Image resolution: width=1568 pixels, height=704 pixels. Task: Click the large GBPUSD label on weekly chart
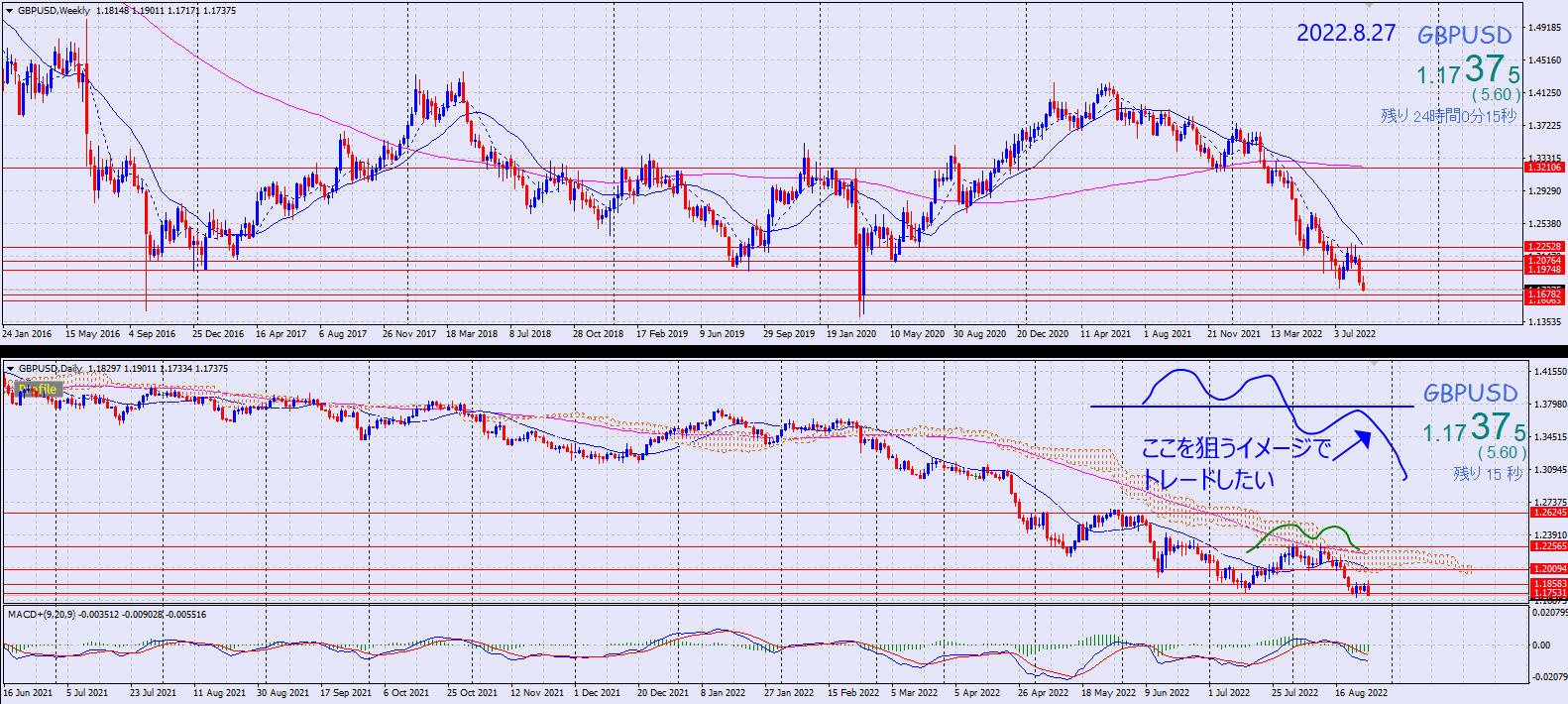pyautogui.click(x=1465, y=36)
